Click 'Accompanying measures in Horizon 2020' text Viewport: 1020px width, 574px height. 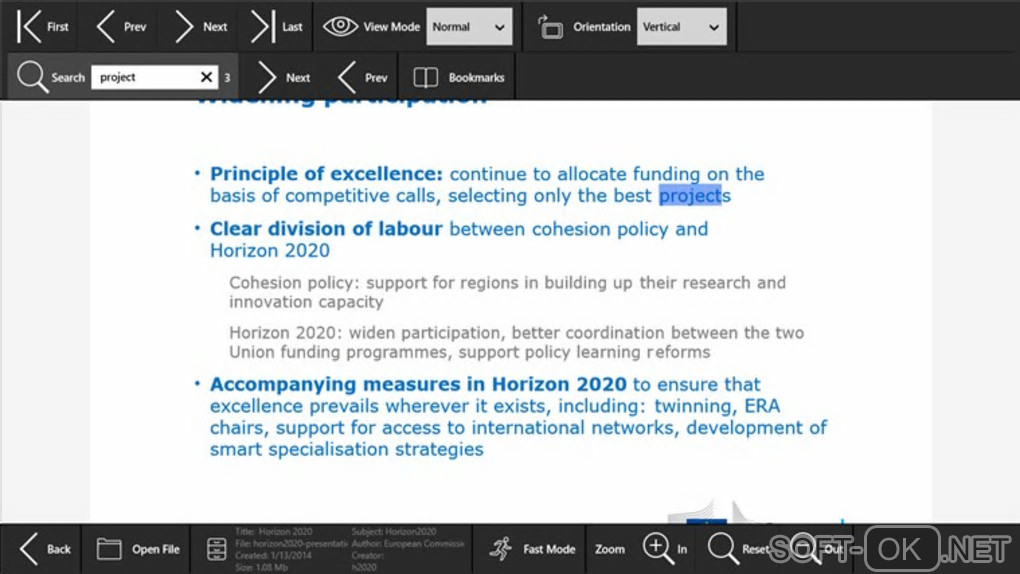[x=418, y=385]
